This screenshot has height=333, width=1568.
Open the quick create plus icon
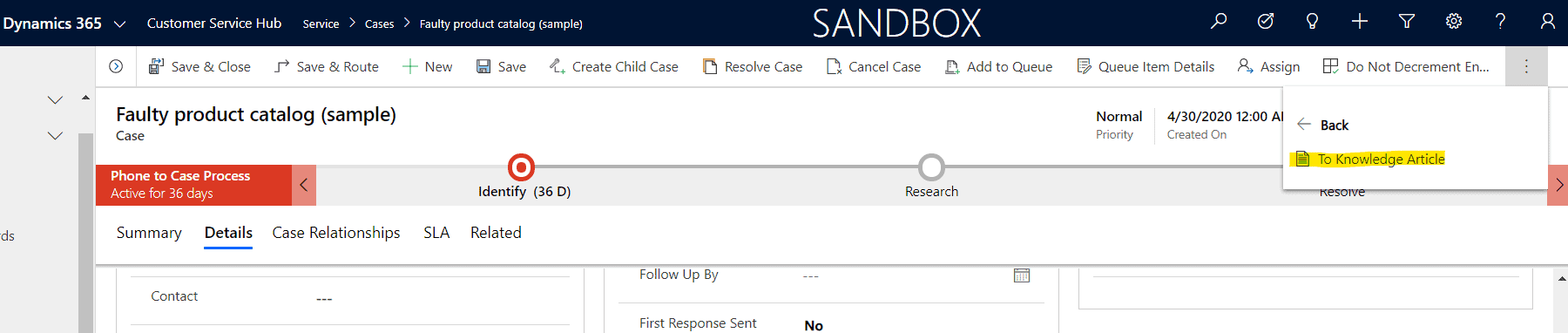[x=1360, y=21]
